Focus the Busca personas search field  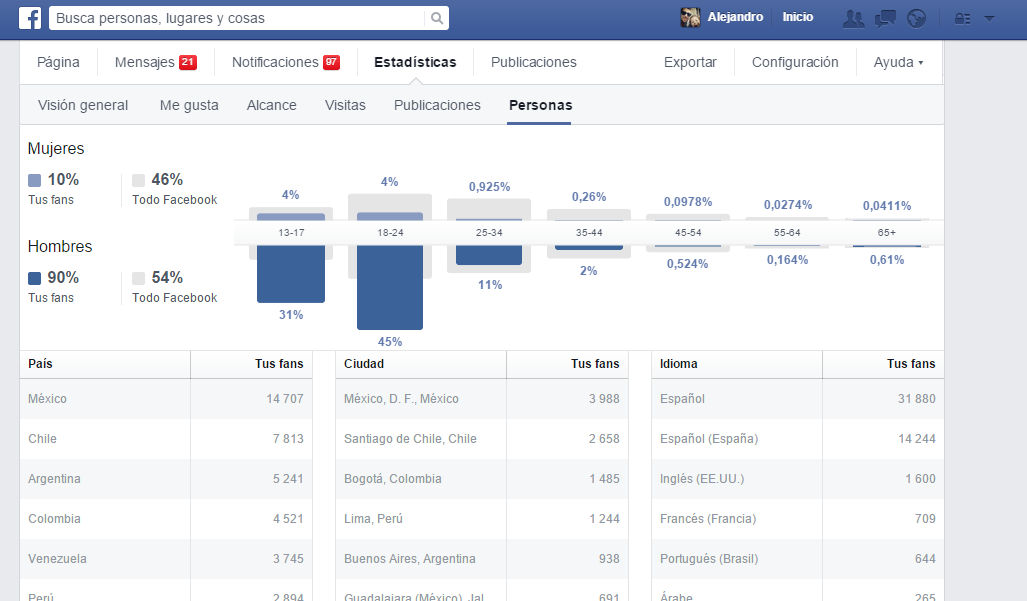click(236, 18)
